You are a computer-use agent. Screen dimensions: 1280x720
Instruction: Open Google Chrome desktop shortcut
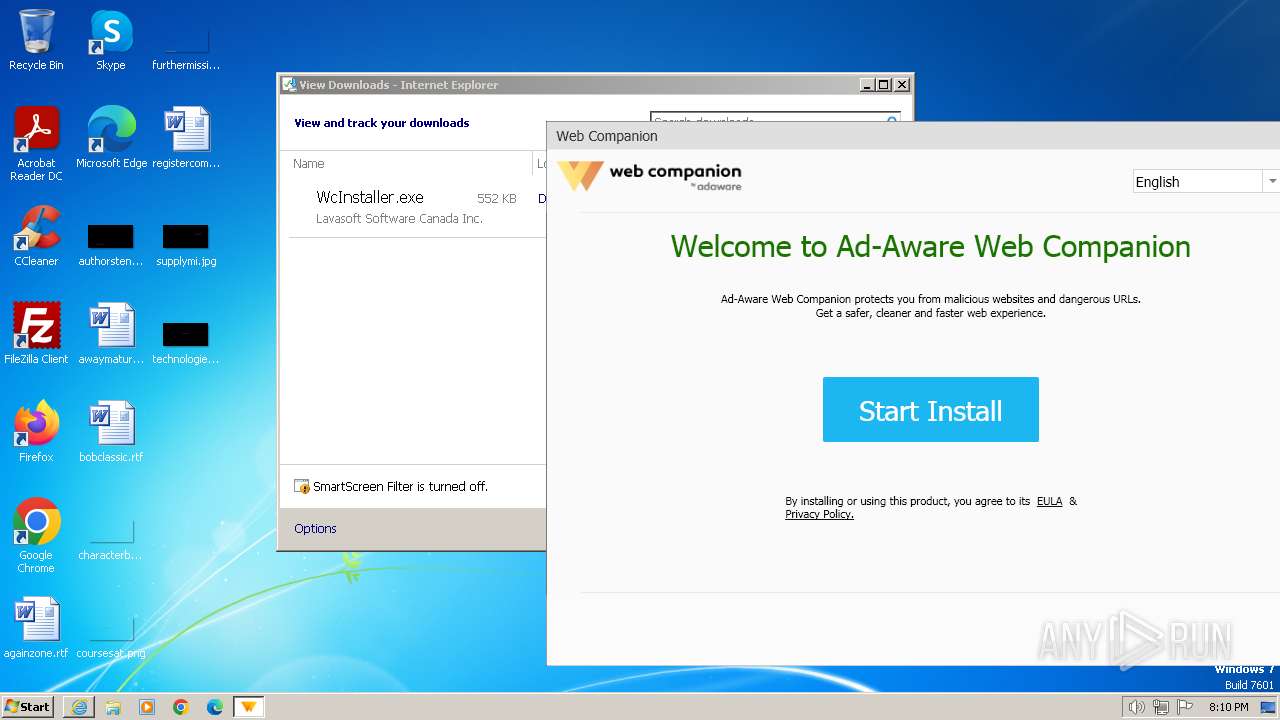click(36, 535)
